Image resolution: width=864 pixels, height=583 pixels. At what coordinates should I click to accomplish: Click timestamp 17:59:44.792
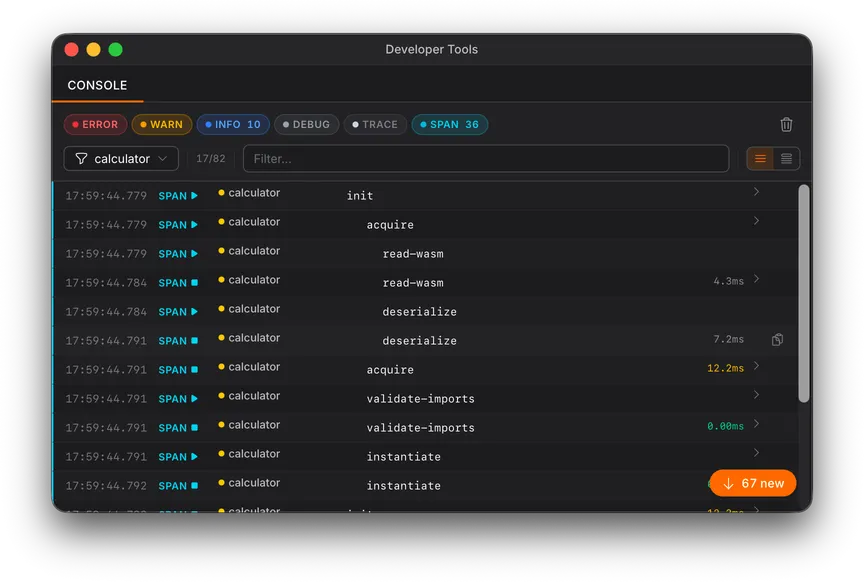pos(106,486)
